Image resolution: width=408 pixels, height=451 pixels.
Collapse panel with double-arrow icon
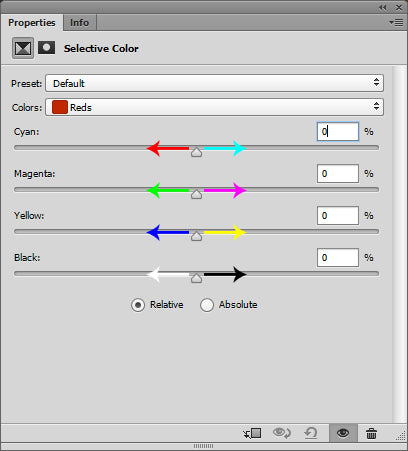pyautogui.click(x=383, y=7)
